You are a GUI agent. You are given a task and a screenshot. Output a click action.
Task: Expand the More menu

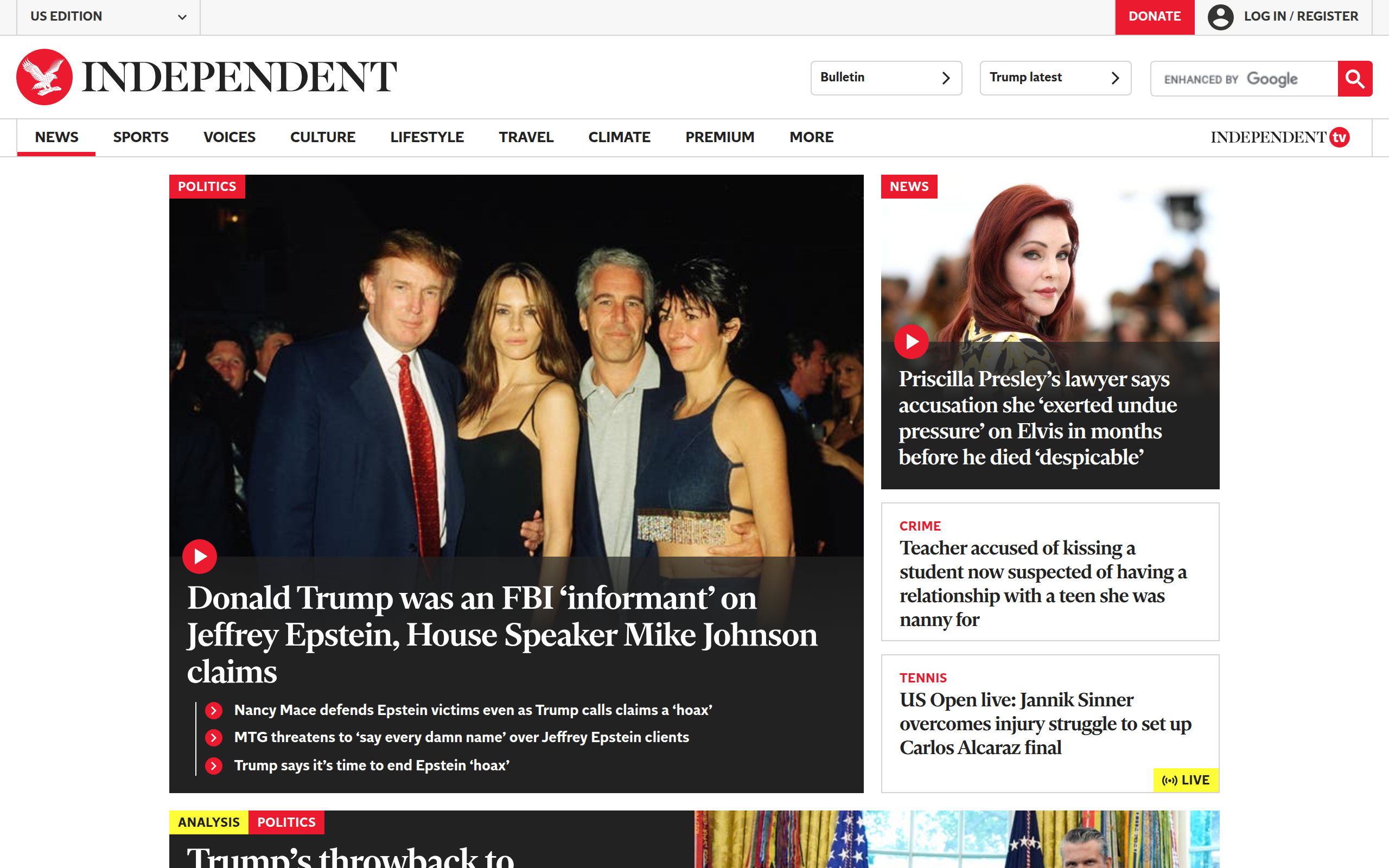point(811,137)
